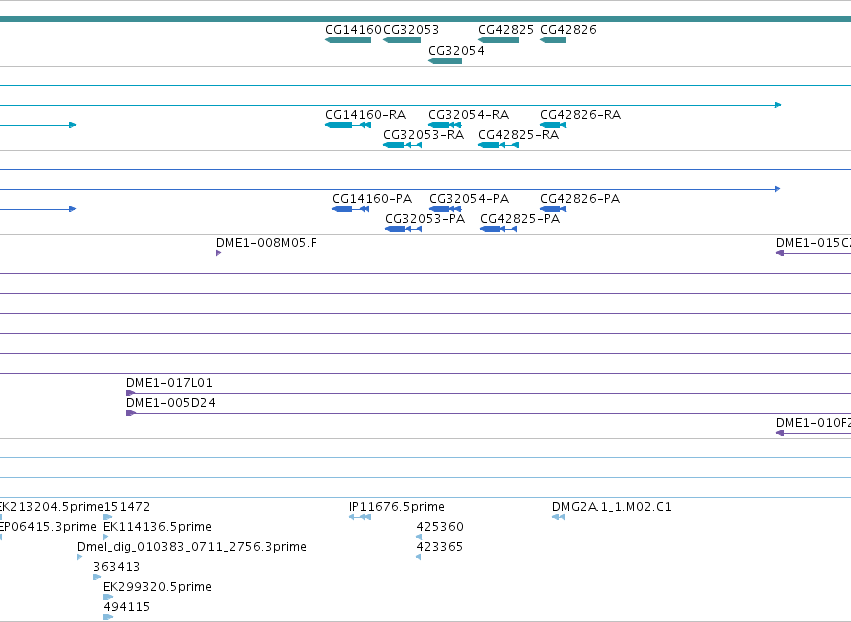Click the label text CG14160-PA
The image size is (851, 622).
tap(372, 199)
